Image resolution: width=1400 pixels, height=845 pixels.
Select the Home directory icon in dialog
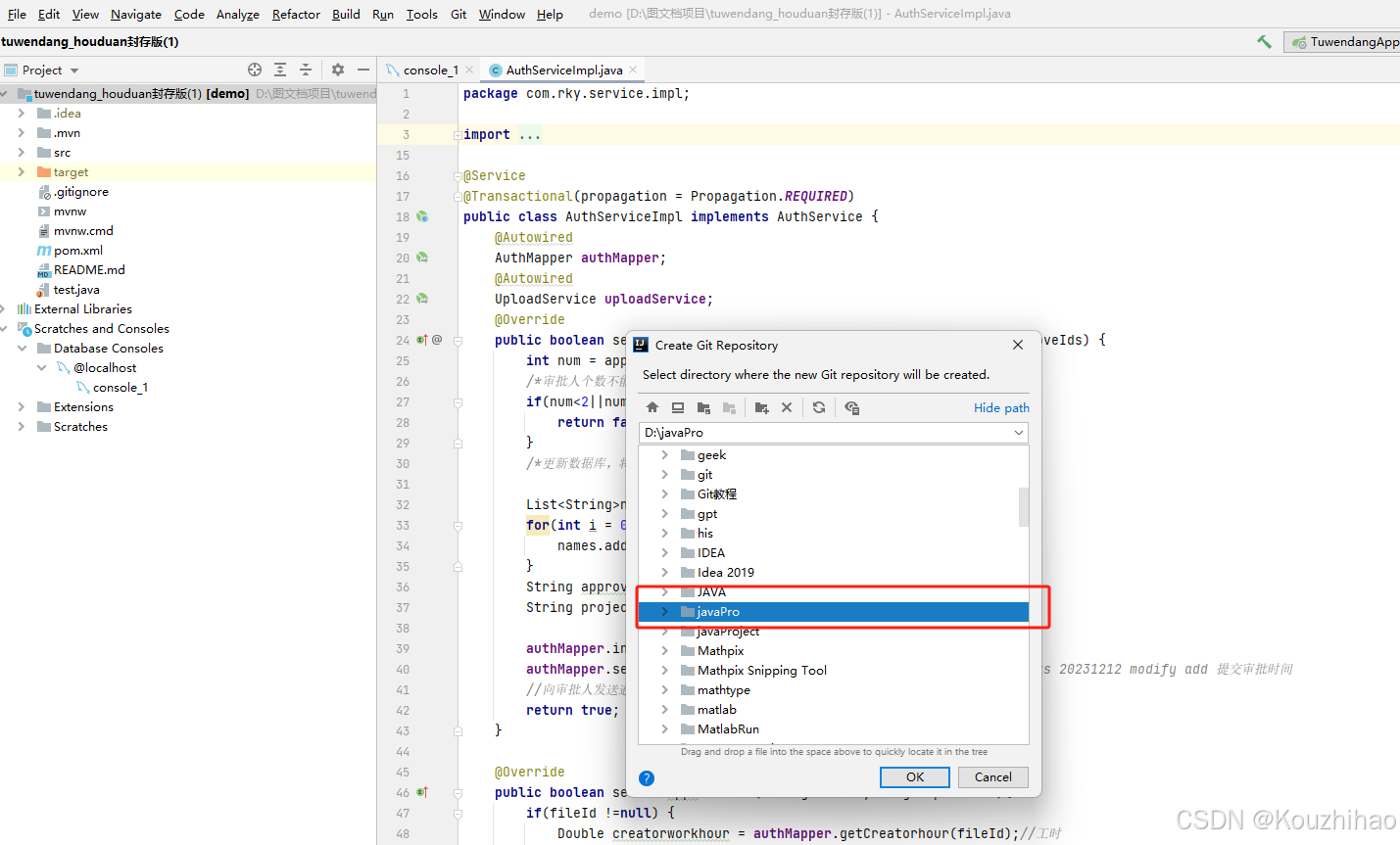652,406
